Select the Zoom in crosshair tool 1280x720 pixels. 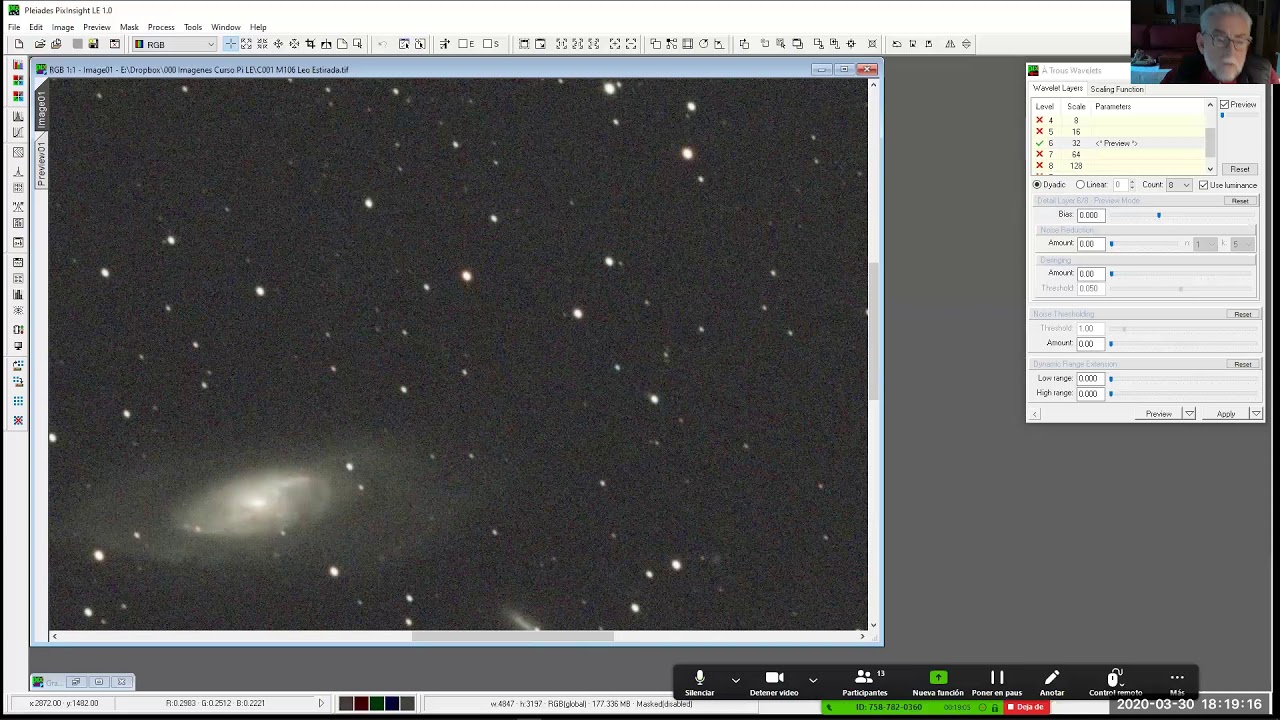tap(230, 44)
